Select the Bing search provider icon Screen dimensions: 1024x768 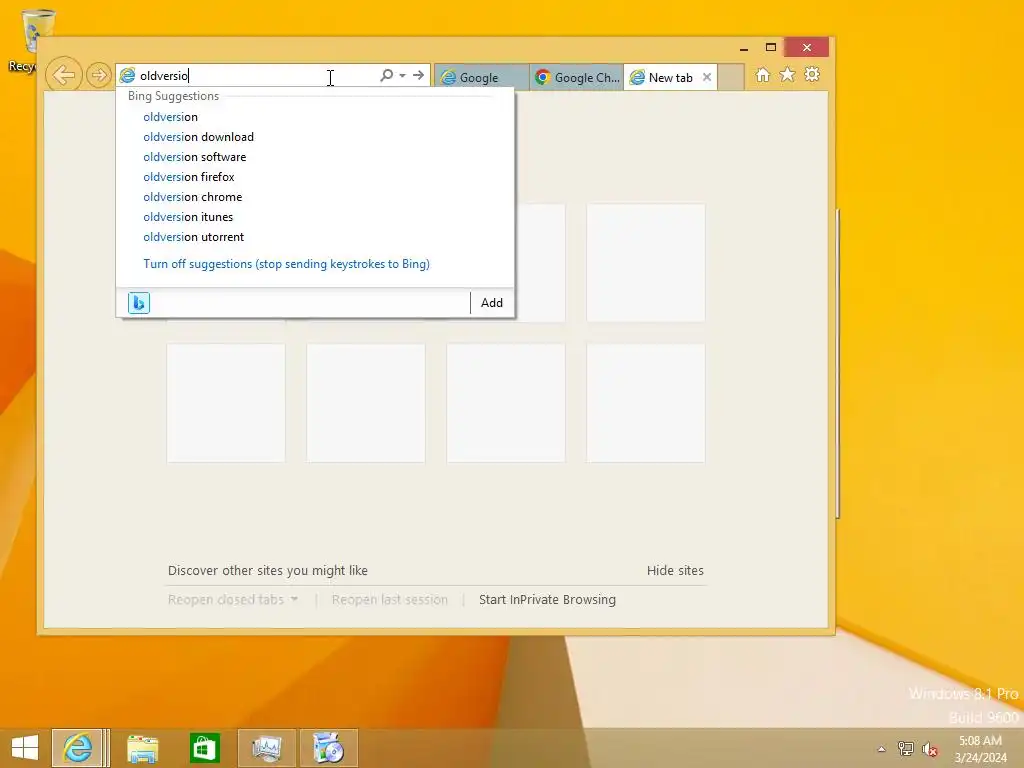tap(139, 302)
